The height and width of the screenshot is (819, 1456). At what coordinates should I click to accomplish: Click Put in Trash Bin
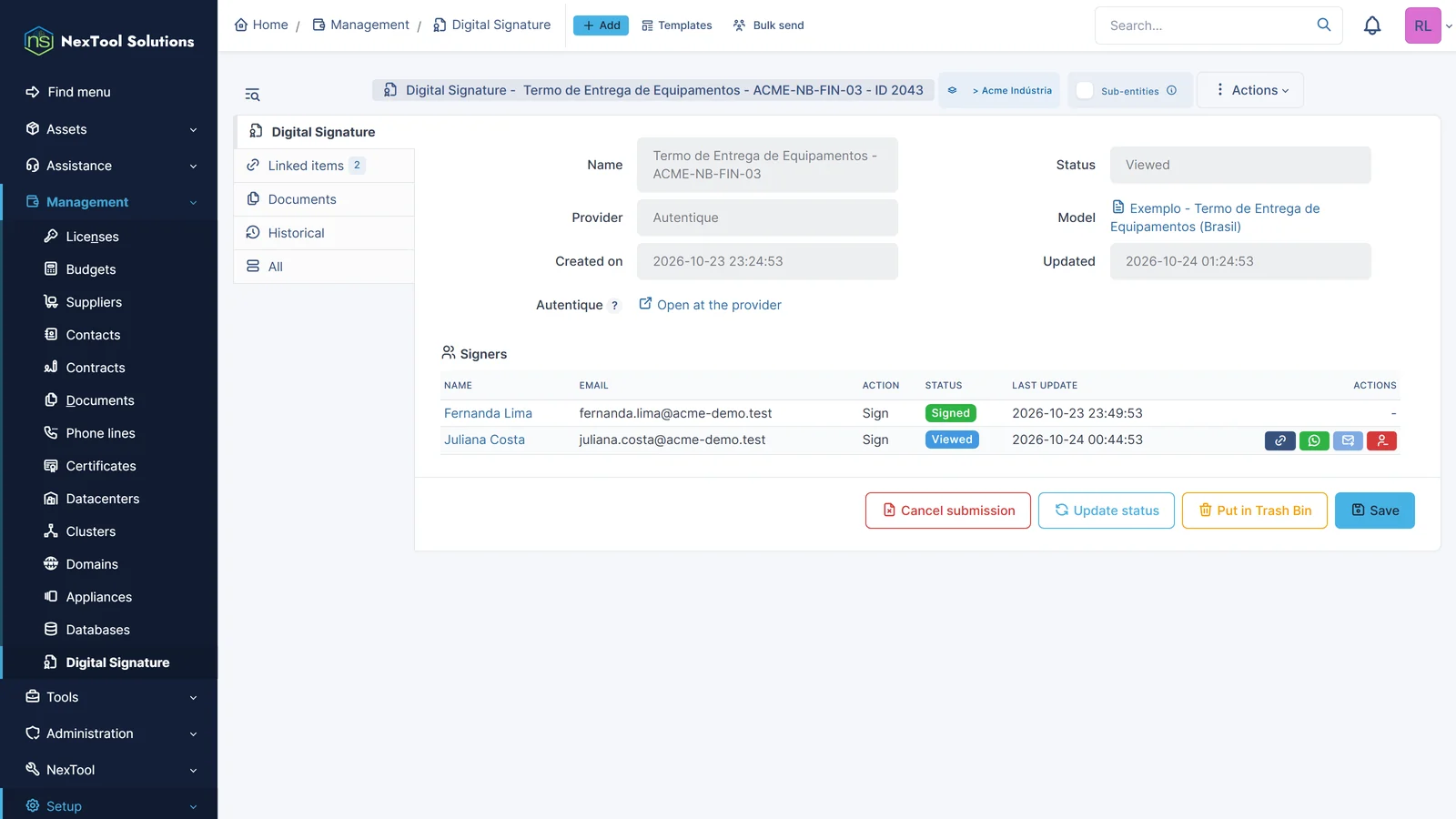click(1255, 511)
